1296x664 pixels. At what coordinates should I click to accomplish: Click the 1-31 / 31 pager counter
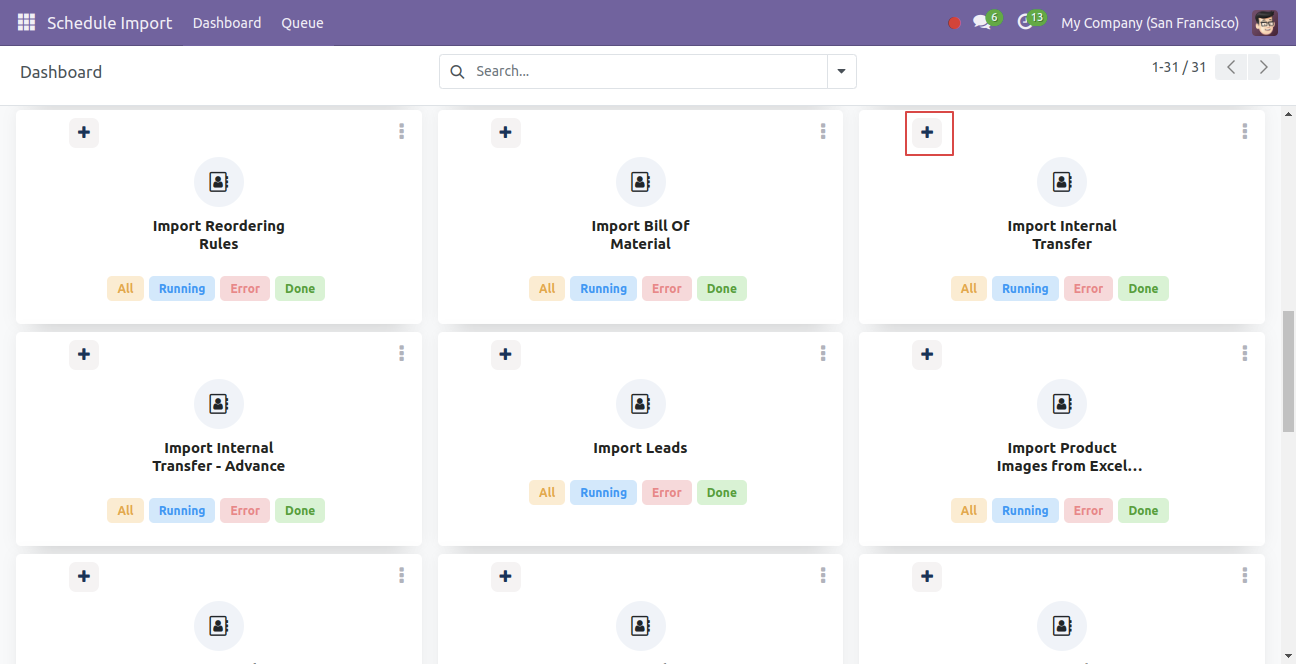pos(1179,67)
